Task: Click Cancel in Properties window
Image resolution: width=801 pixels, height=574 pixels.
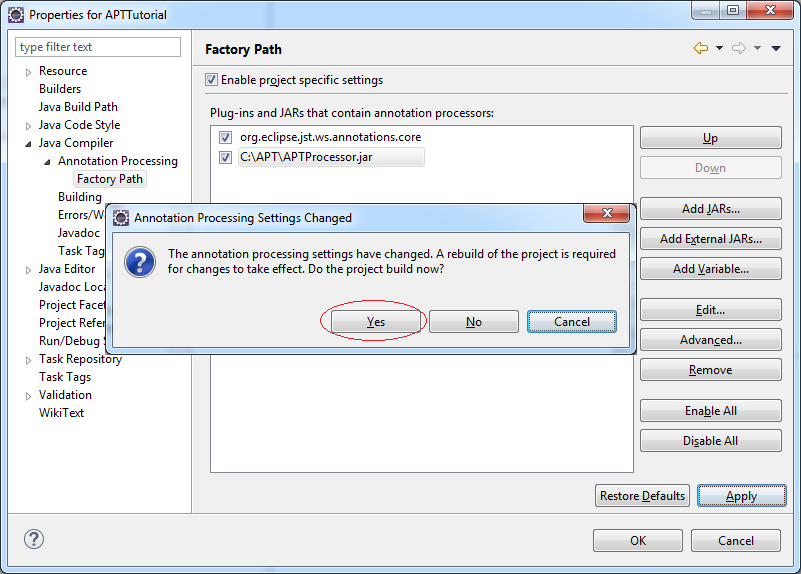Action: click(x=736, y=540)
